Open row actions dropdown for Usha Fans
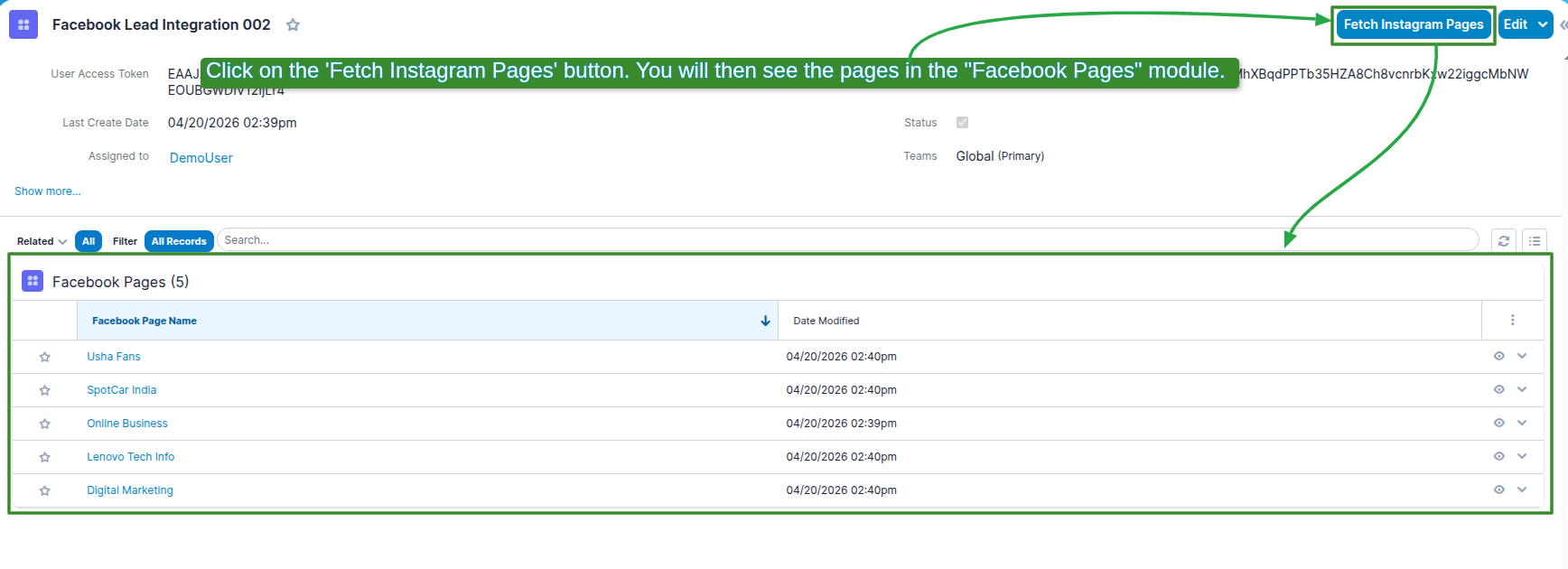The height and width of the screenshot is (569, 1568). pos(1522,356)
